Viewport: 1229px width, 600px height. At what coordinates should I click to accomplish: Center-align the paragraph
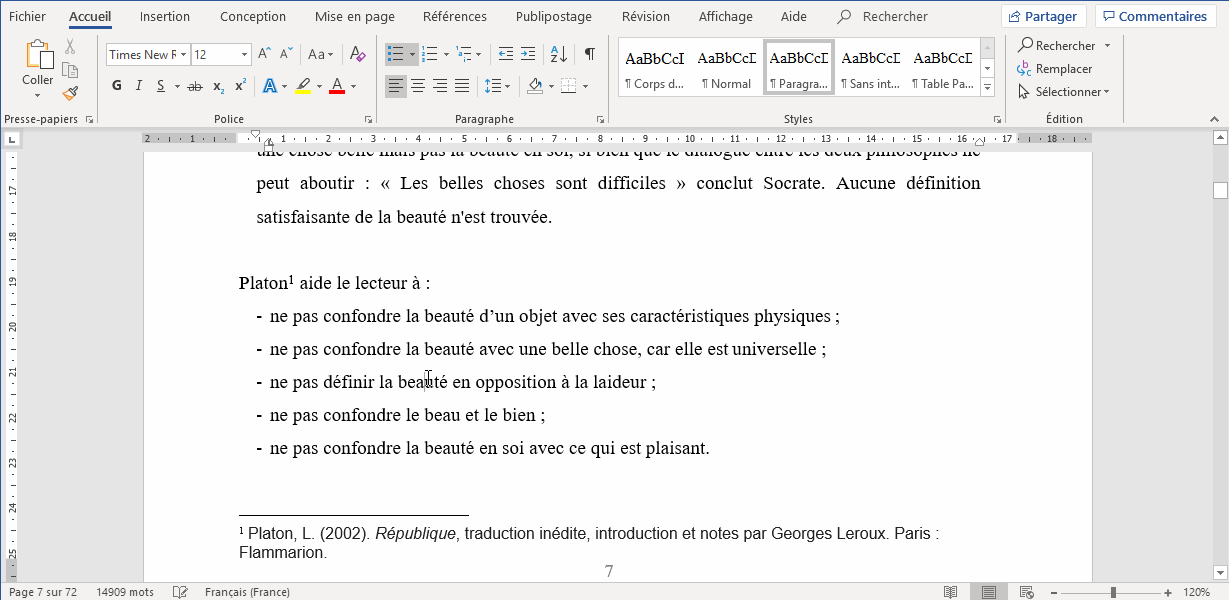[418, 86]
